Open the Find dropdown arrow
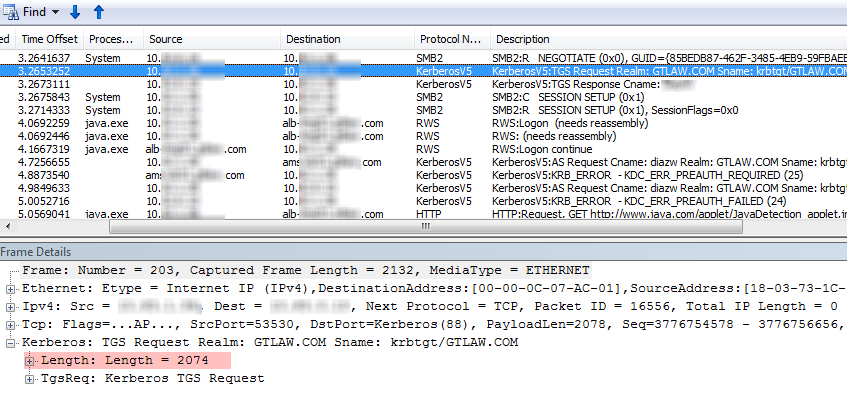This screenshot has width=847, height=414. click(54, 12)
